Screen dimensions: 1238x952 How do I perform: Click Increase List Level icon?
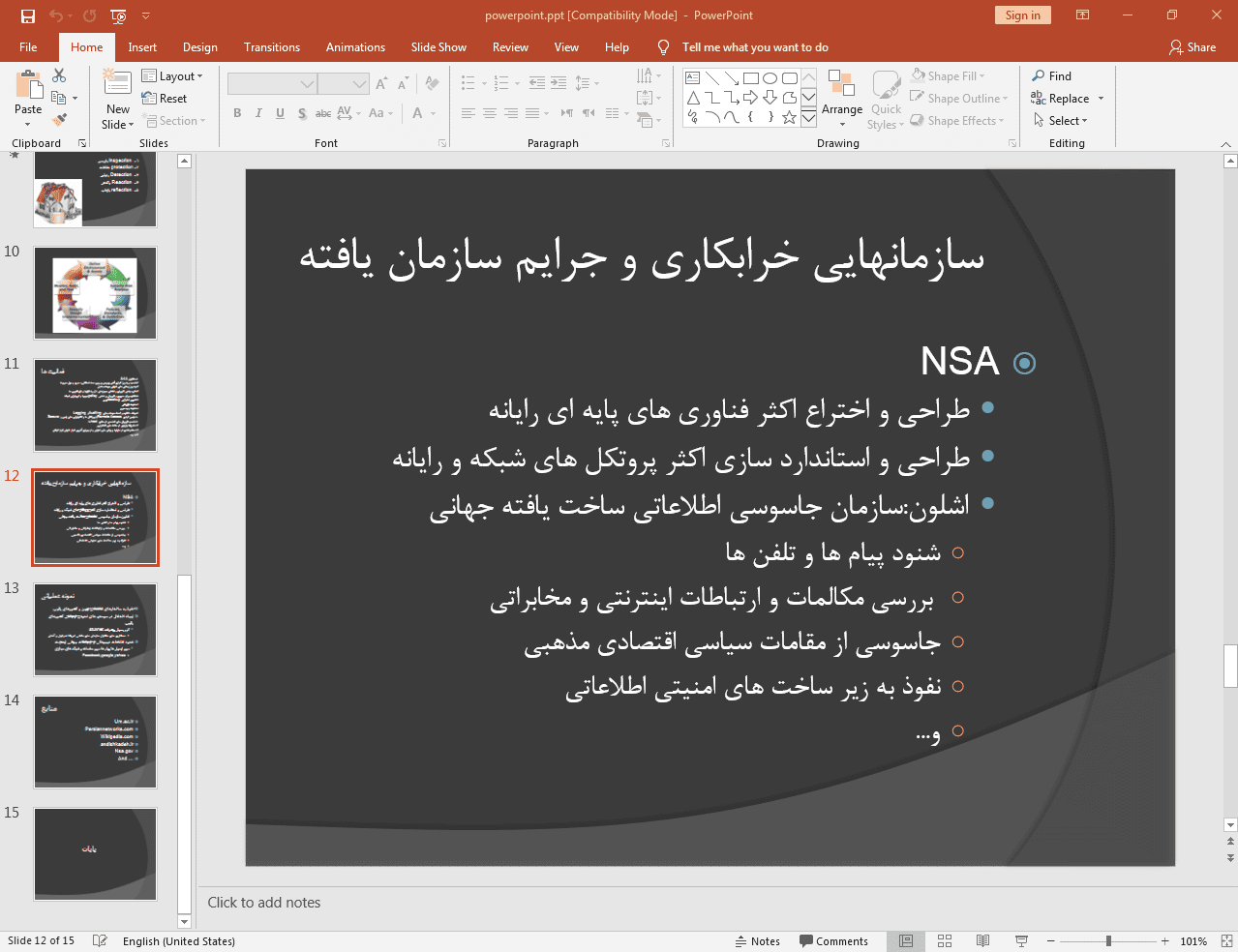pos(559,83)
